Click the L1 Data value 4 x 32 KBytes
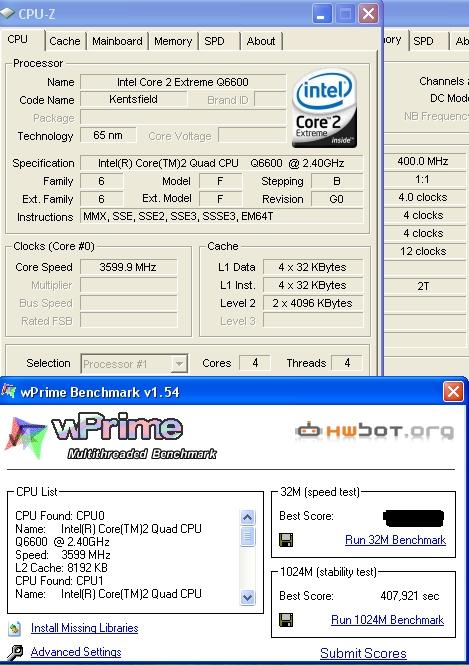Image resolution: width=469 pixels, height=665 pixels. [x=313, y=267]
